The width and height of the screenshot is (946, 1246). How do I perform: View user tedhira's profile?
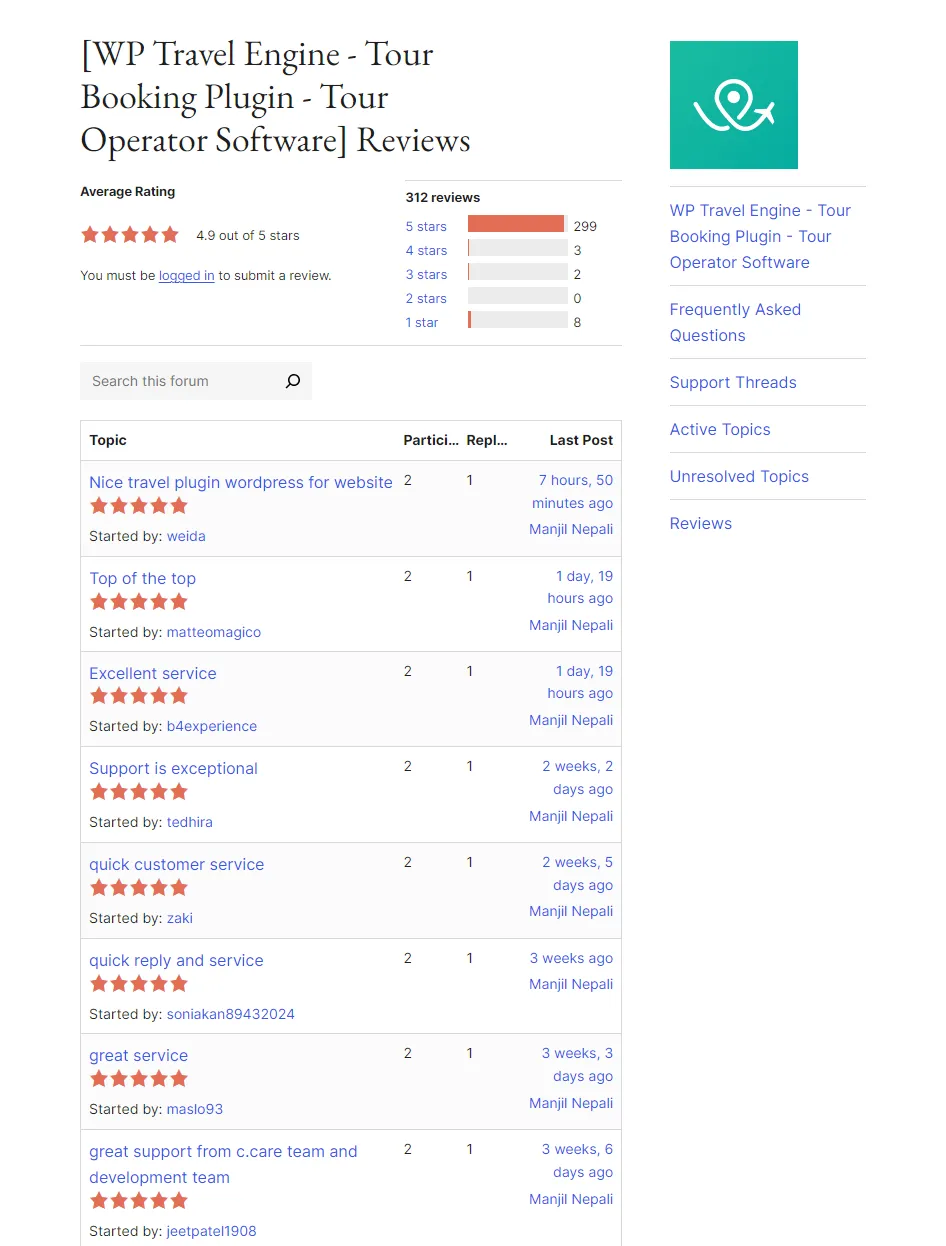[x=190, y=822]
